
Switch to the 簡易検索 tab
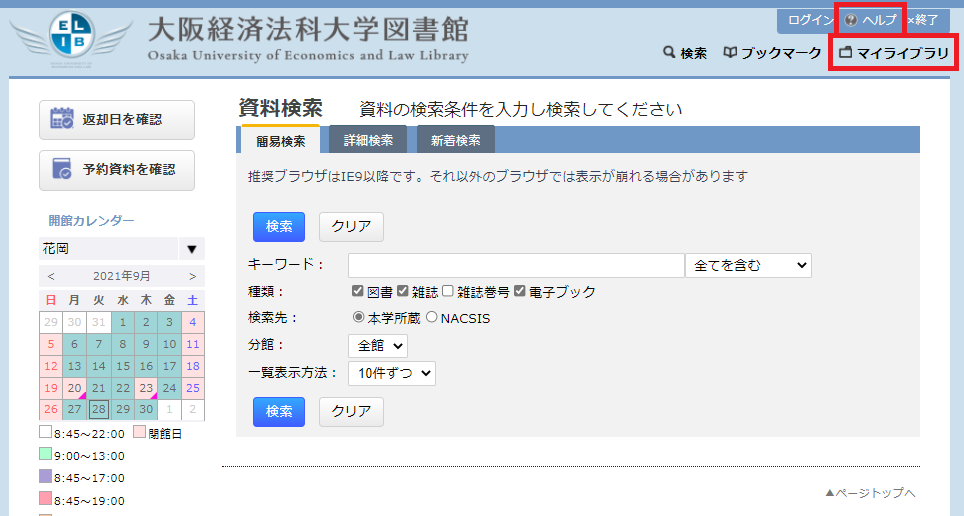click(x=280, y=140)
